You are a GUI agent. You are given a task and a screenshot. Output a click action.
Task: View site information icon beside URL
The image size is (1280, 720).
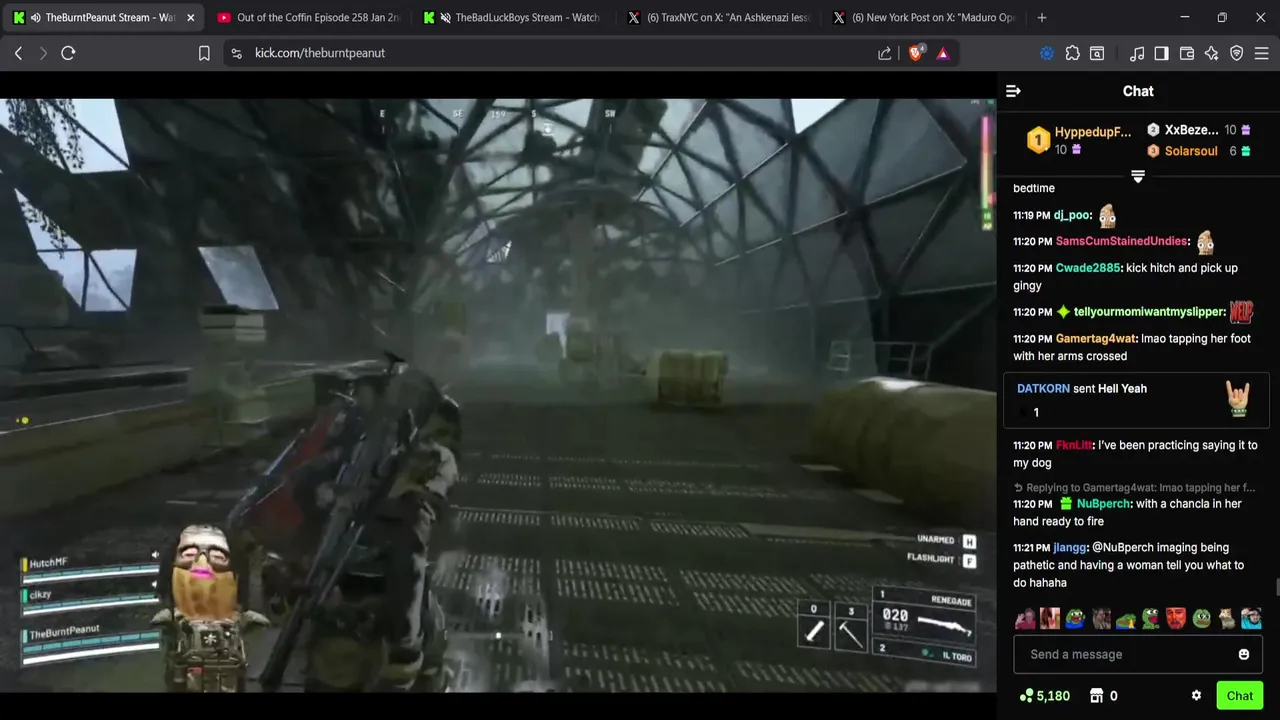tap(236, 53)
